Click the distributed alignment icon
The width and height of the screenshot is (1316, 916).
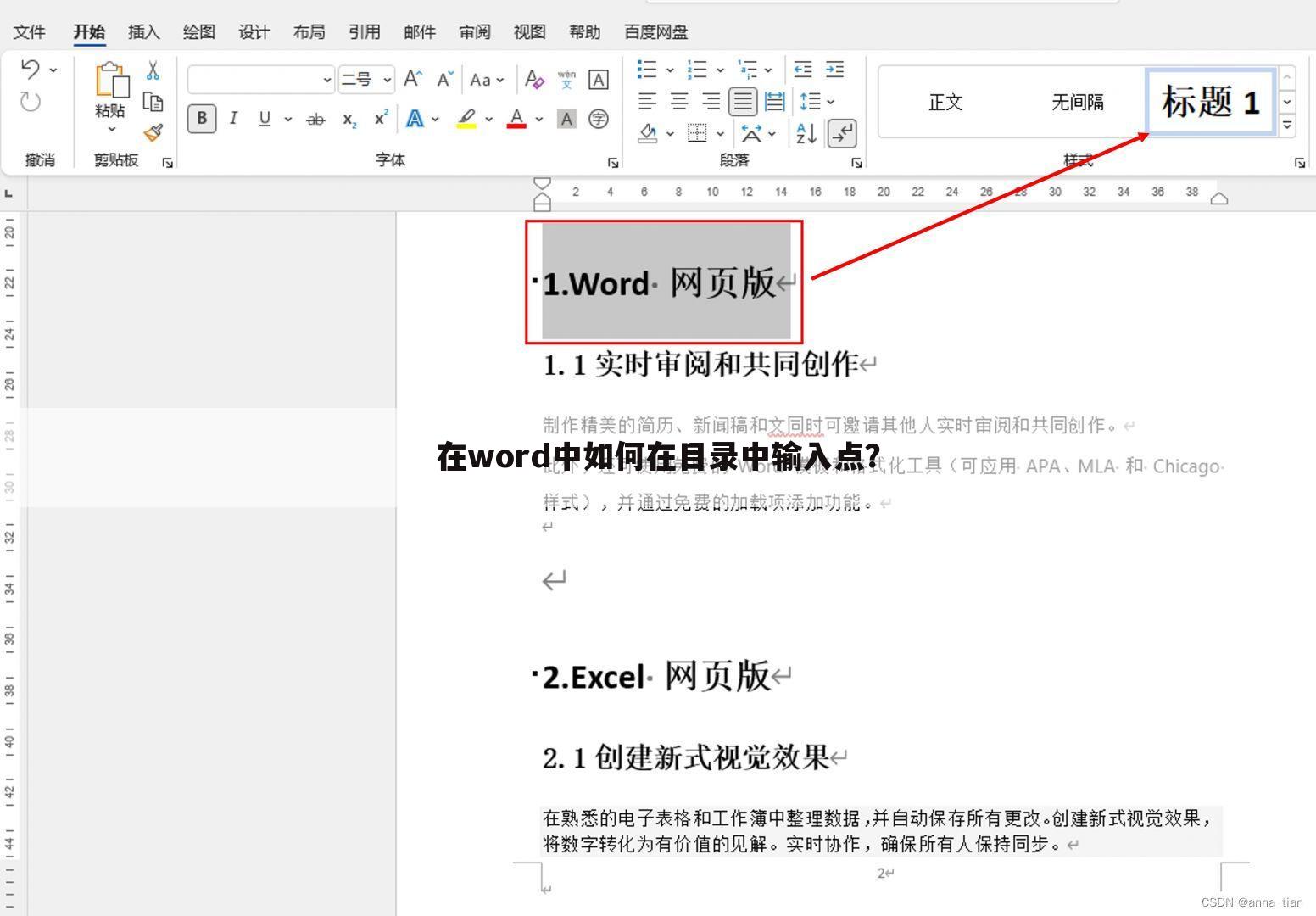[774, 102]
